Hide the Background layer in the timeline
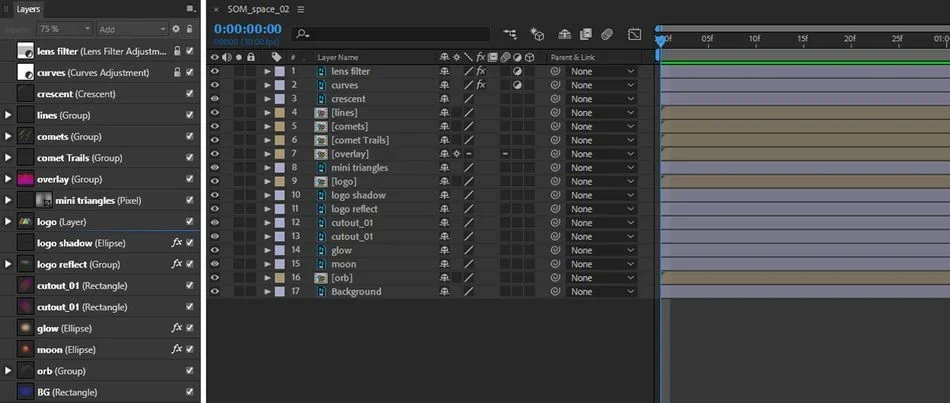Viewport: 950px width, 403px height. [214, 291]
